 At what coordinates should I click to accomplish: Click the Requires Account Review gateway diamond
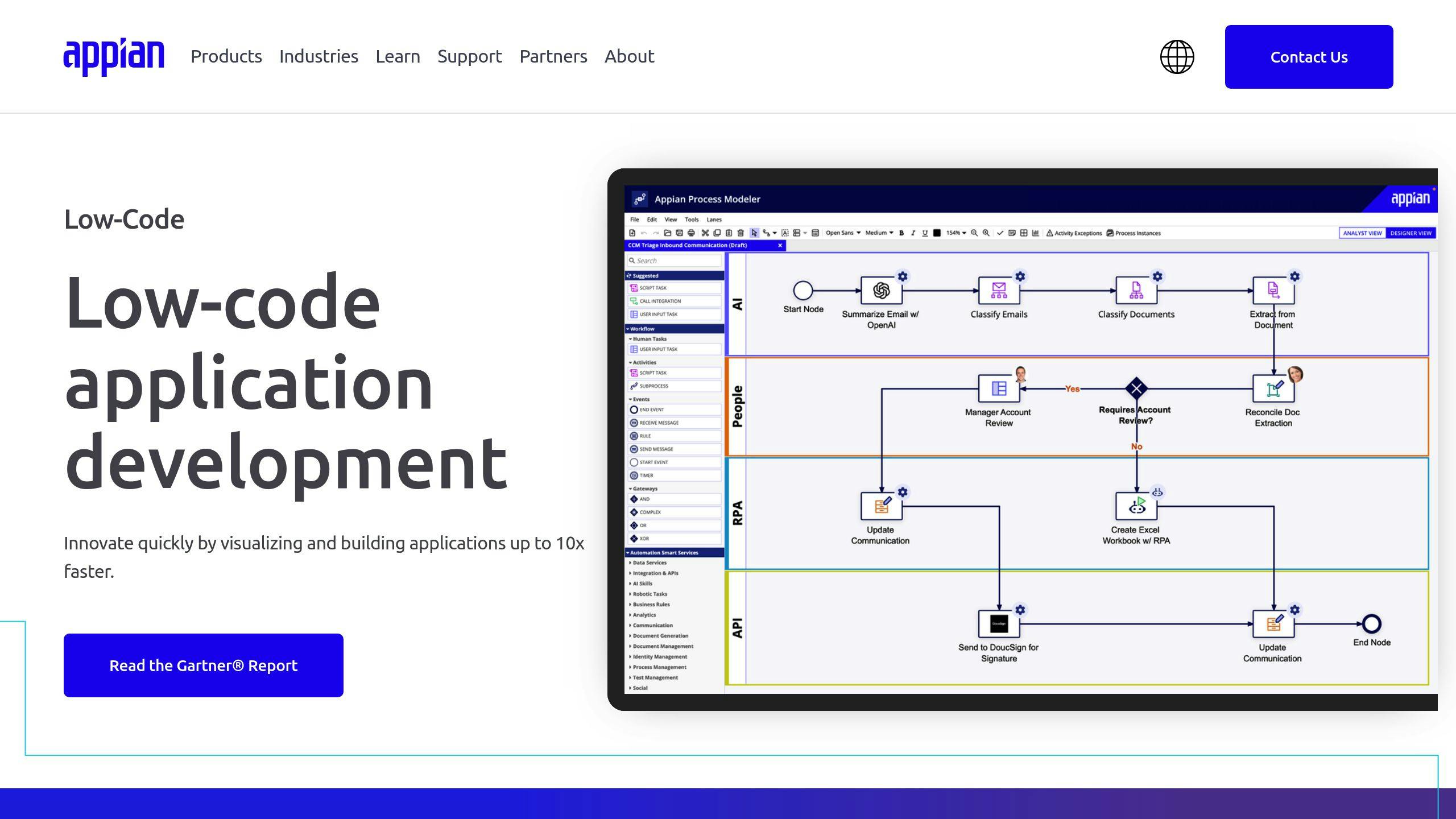[x=1136, y=389]
